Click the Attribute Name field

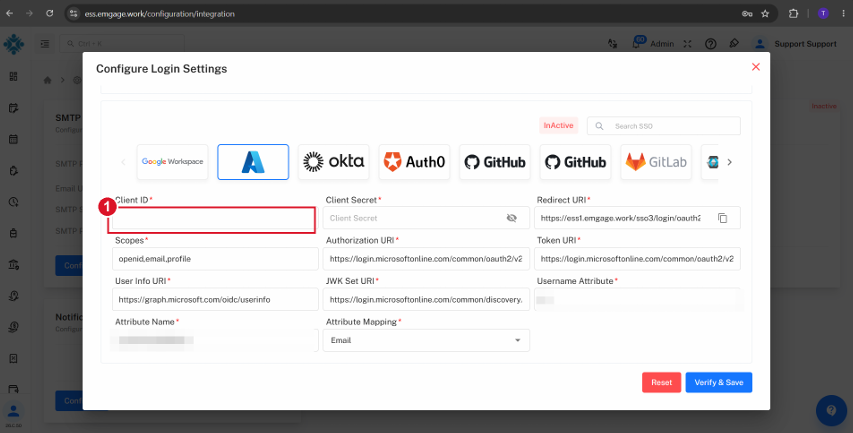coord(215,340)
